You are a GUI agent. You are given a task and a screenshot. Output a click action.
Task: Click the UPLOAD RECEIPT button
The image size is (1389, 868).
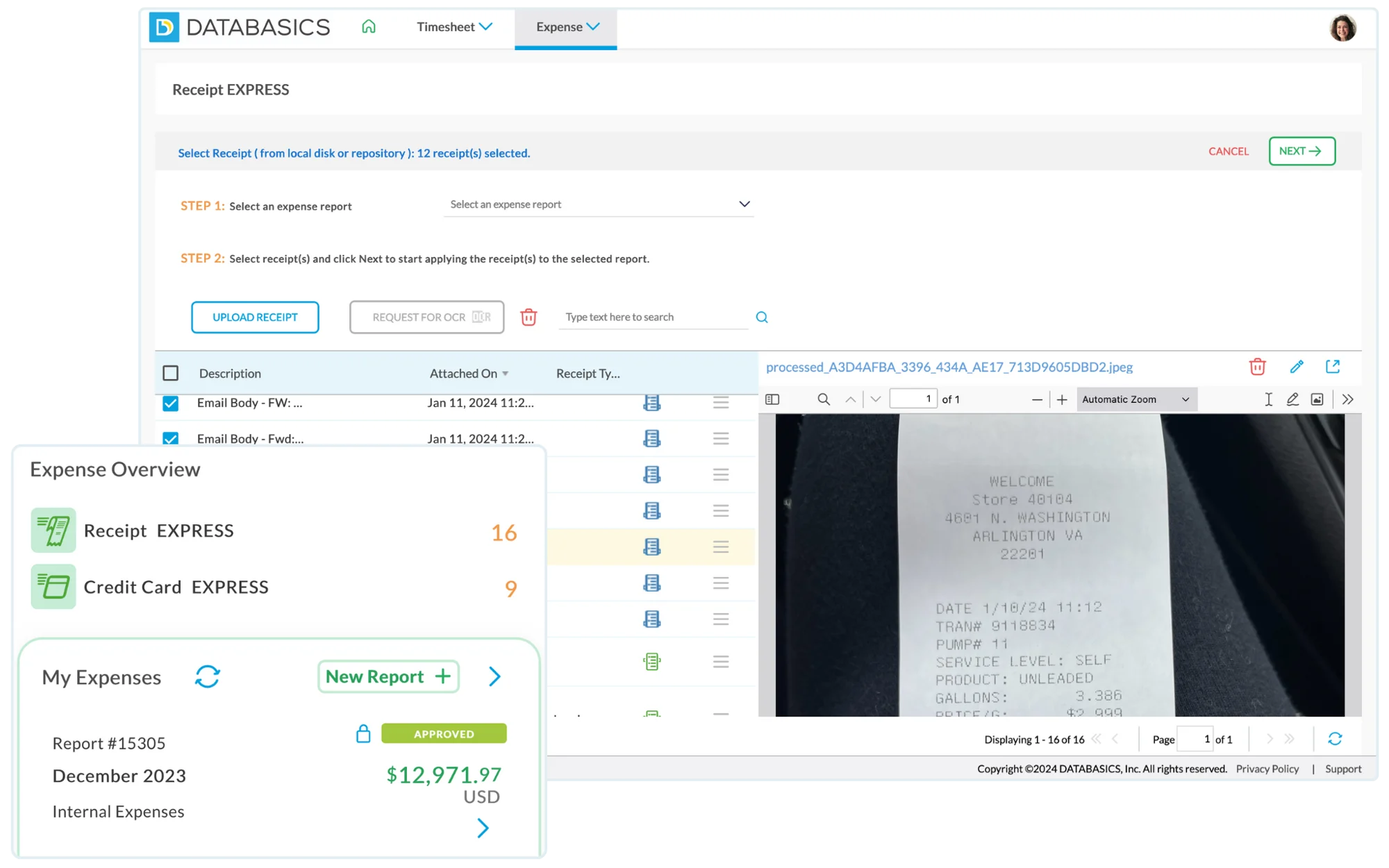pos(255,317)
